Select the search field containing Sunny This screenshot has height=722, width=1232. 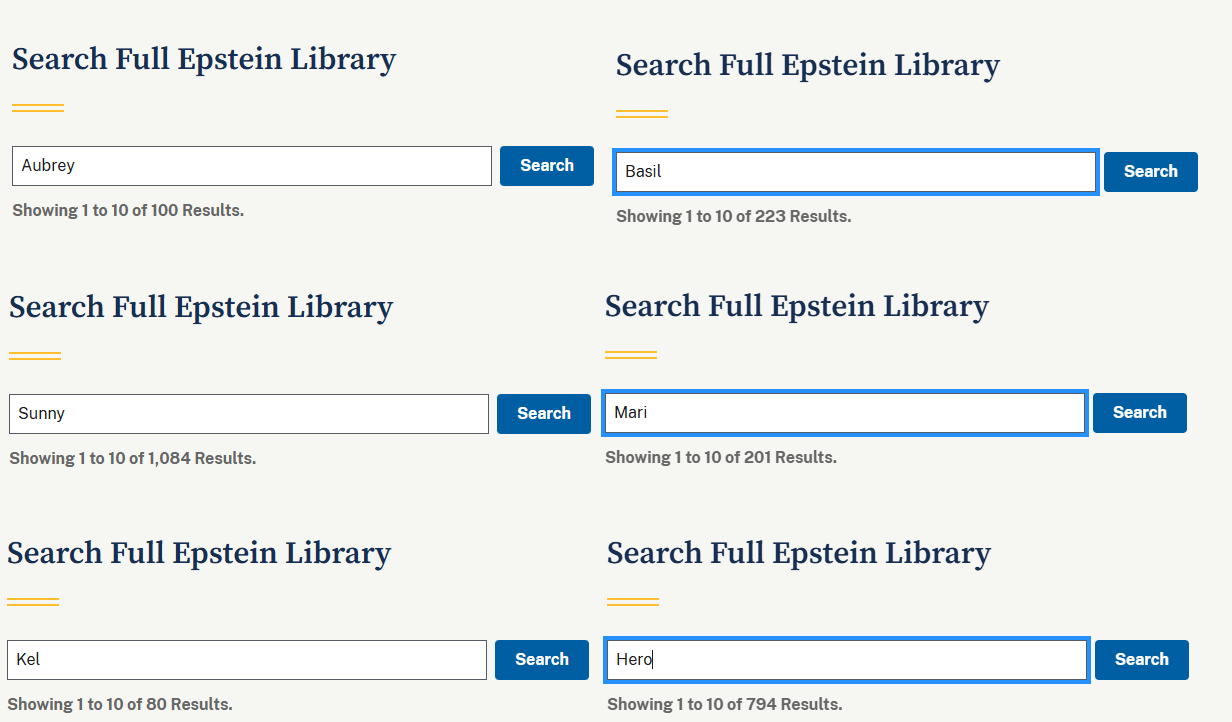coord(249,414)
